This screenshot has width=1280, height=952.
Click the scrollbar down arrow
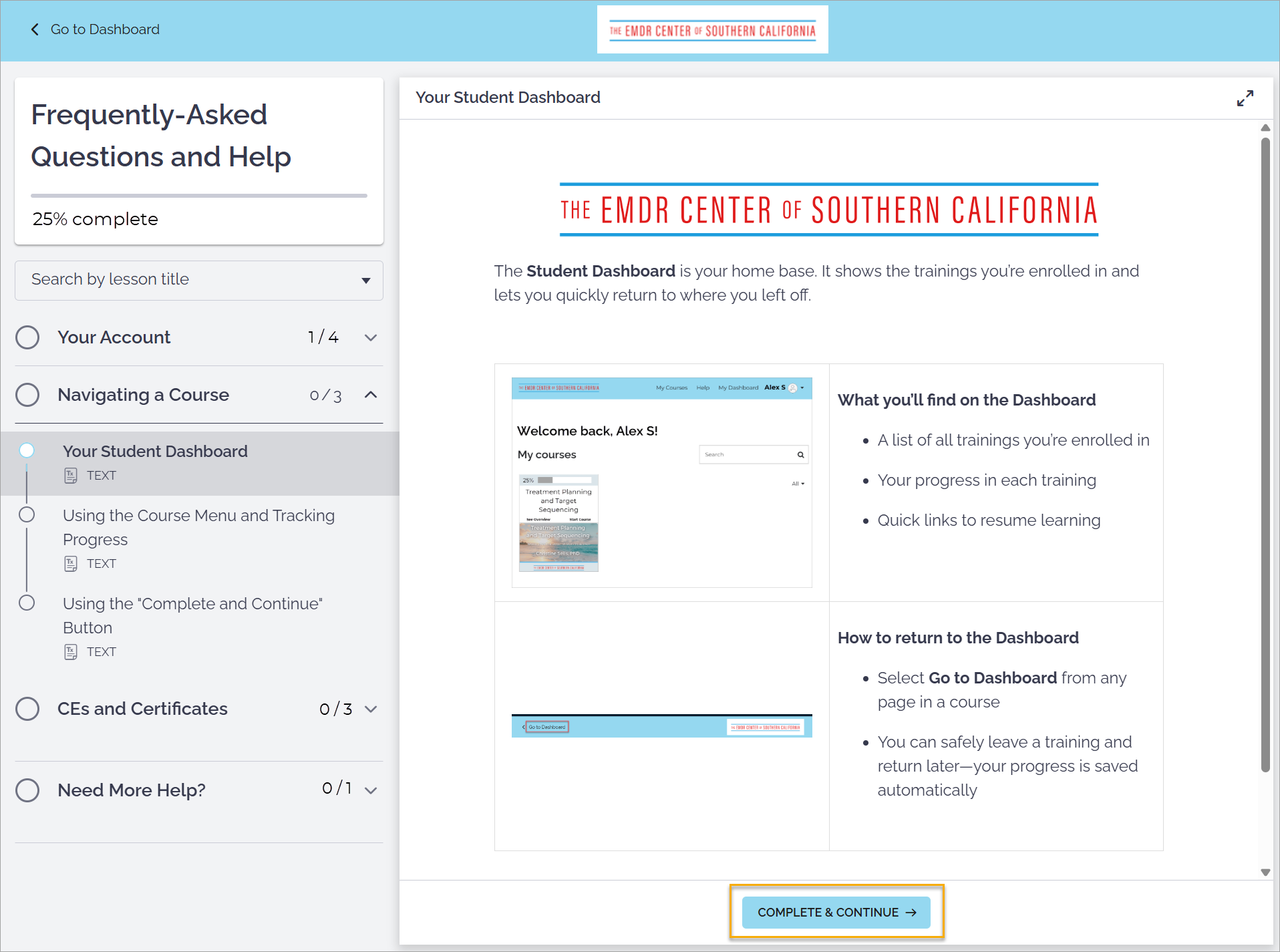pos(1265,872)
